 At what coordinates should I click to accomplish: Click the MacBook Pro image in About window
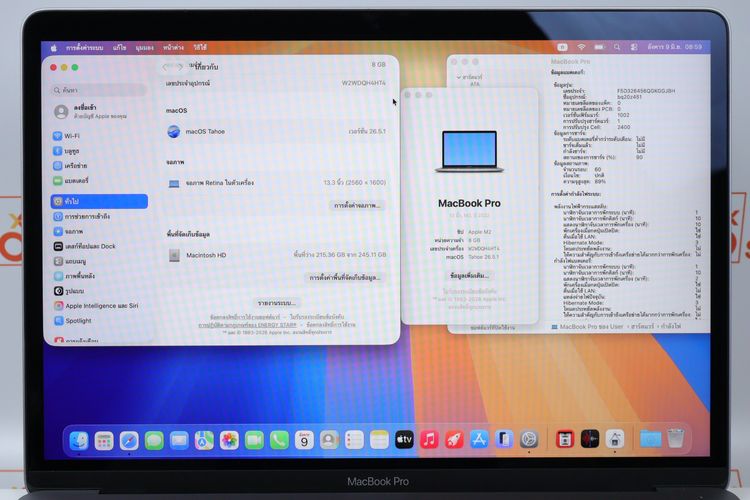click(469, 151)
